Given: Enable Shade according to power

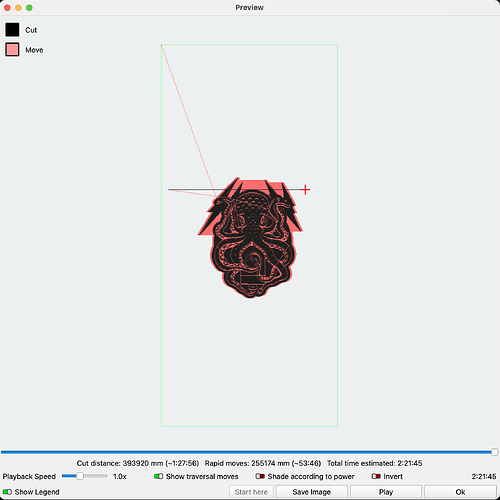Looking at the screenshot, I should (260, 476).
